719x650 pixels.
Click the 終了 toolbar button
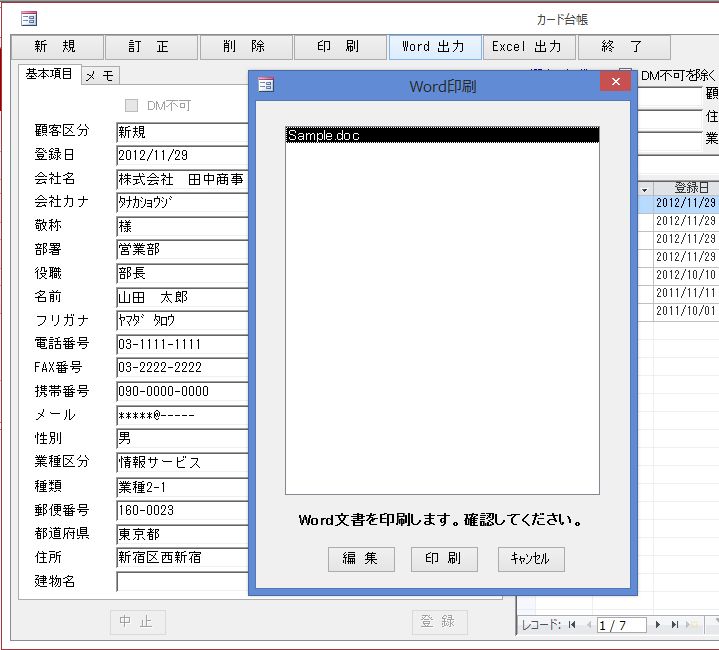pos(624,47)
